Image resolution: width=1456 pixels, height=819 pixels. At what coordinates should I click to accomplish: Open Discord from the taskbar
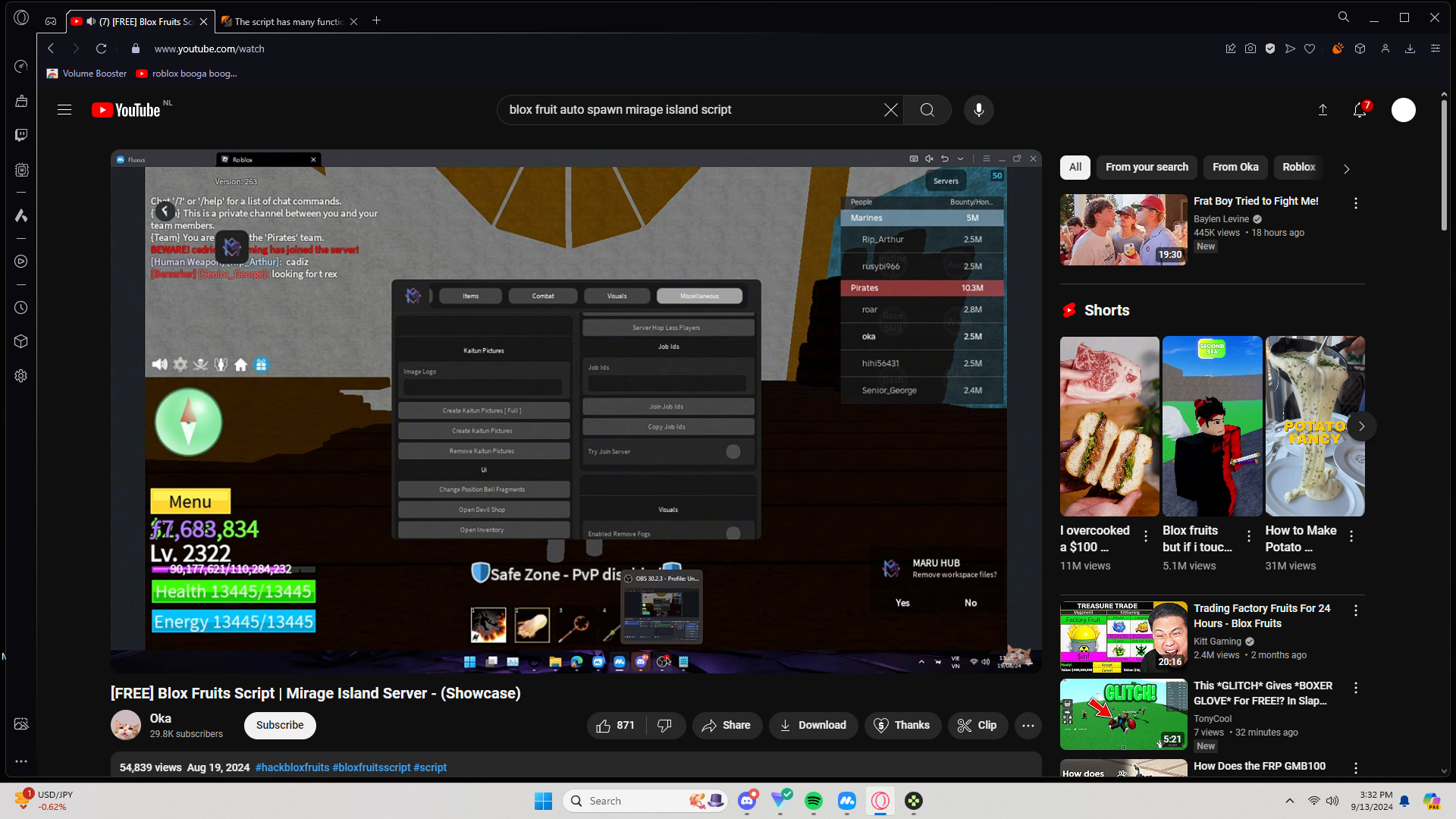pos(748,801)
